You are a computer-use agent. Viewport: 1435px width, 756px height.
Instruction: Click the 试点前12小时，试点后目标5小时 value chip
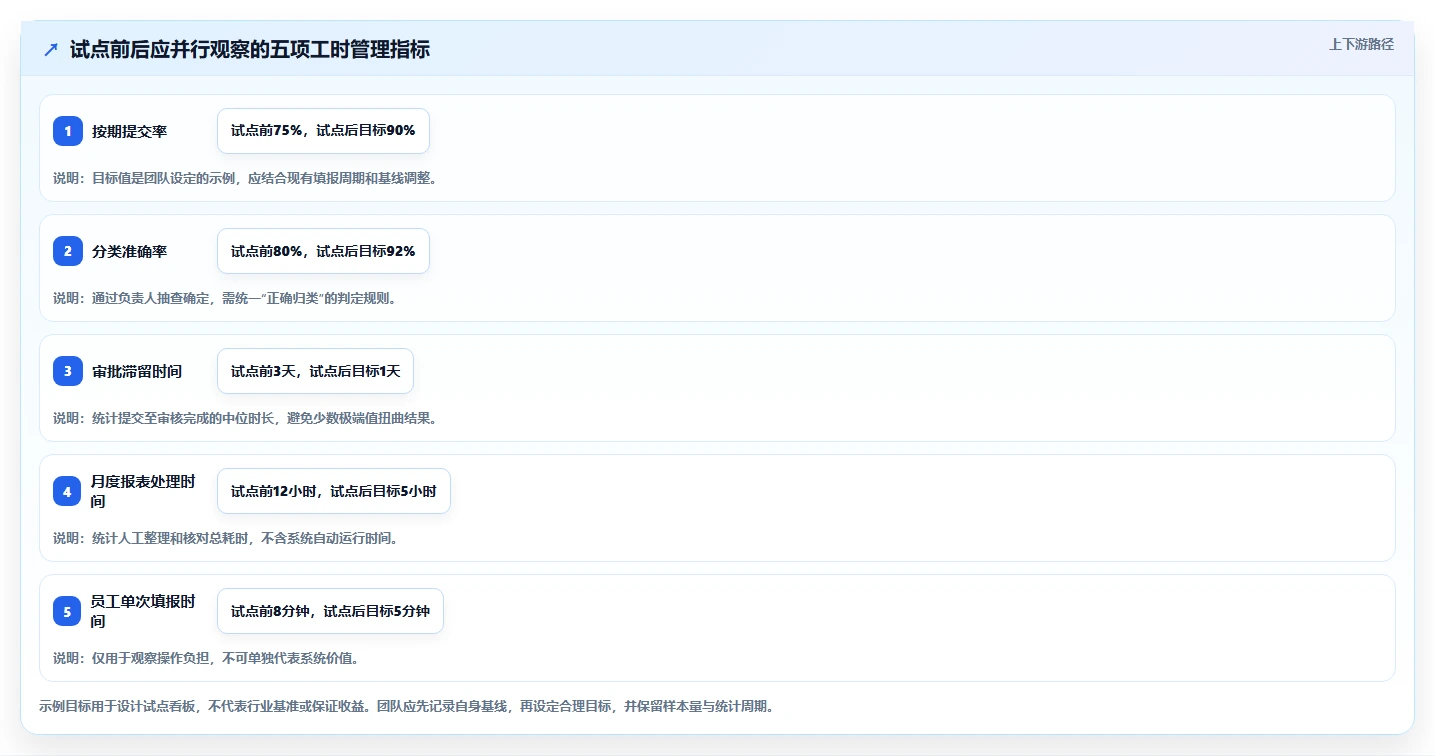(334, 491)
